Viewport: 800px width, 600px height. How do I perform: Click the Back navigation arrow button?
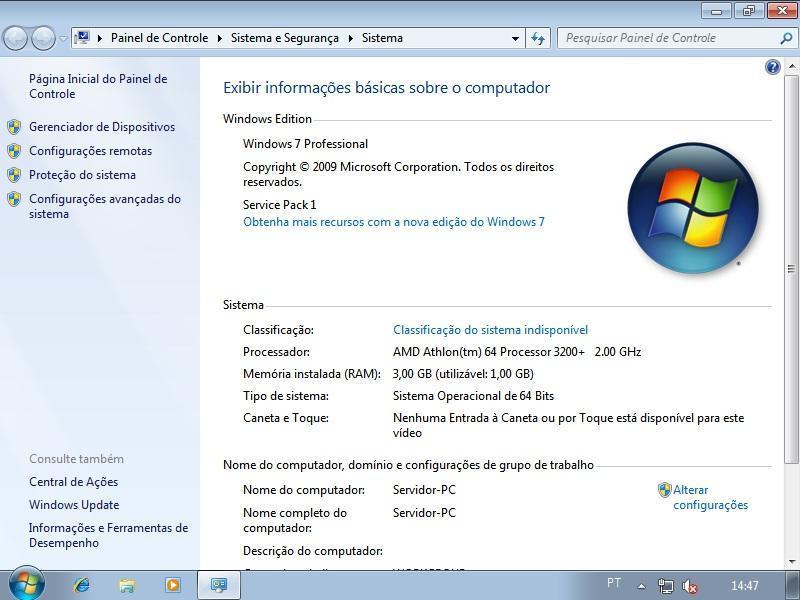click(x=15, y=38)
